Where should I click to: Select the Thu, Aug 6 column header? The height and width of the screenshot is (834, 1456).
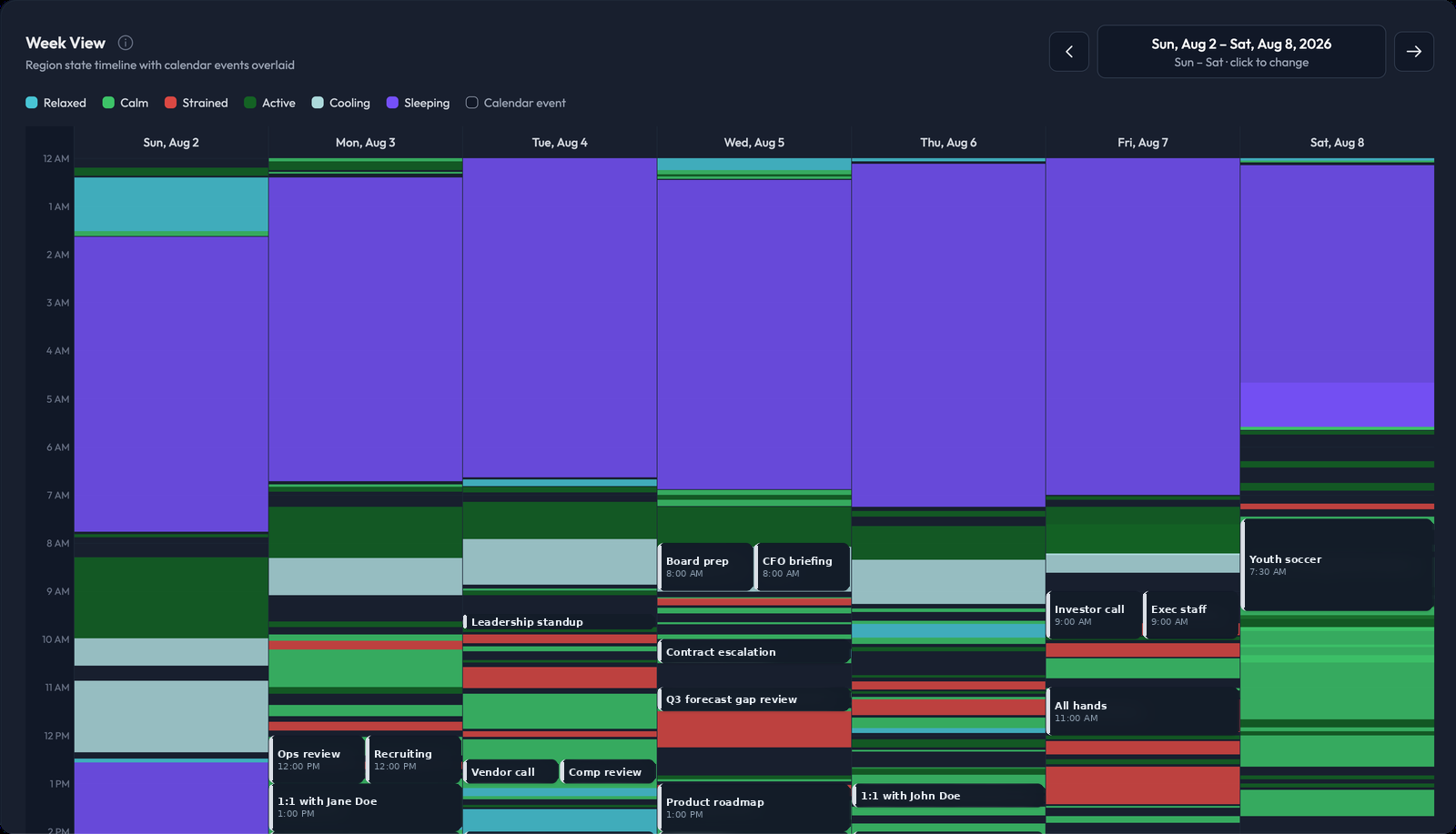pyautogui.click(x=948, y=143)
